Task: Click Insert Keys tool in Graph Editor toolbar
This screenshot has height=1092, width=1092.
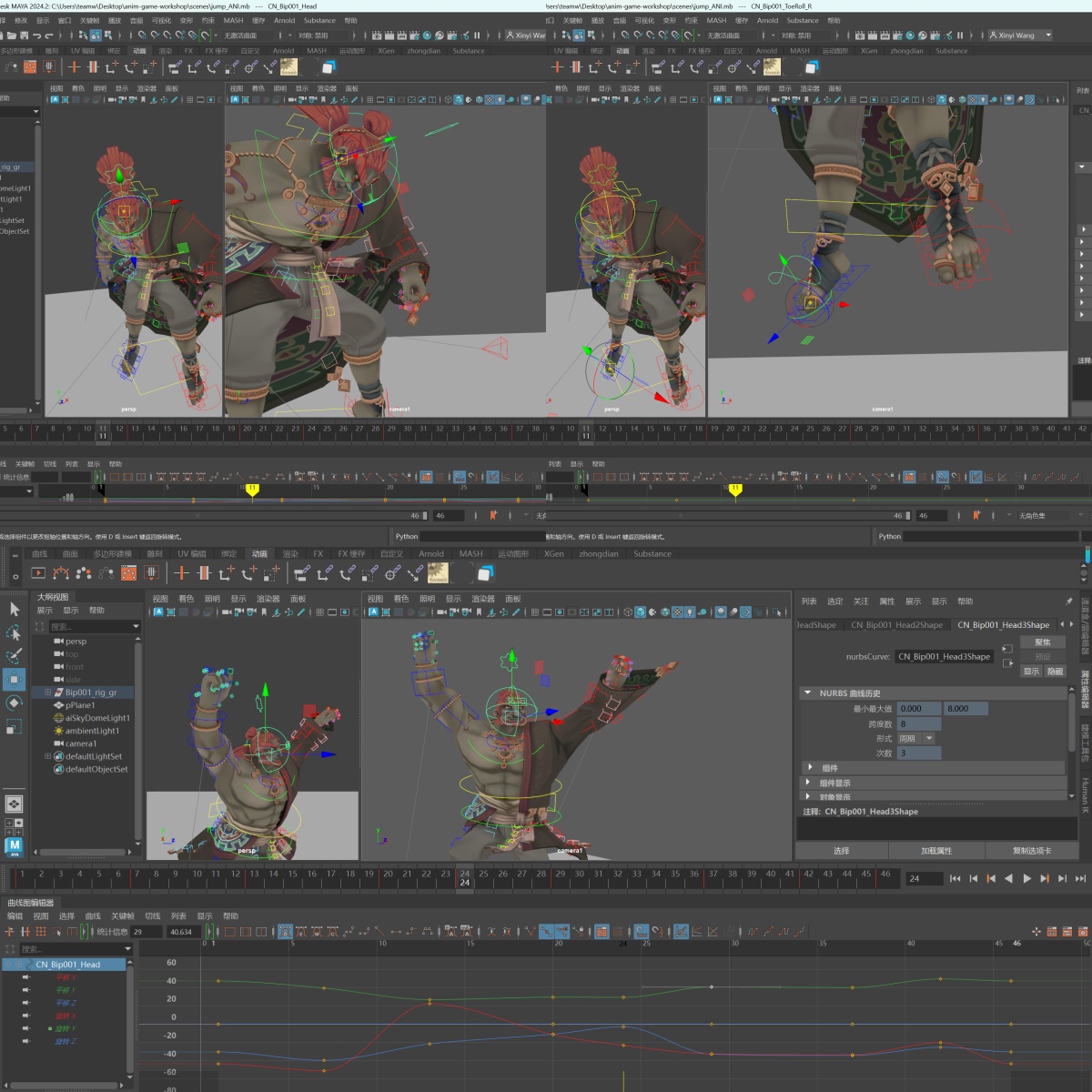Action: (x=10, y=932)
